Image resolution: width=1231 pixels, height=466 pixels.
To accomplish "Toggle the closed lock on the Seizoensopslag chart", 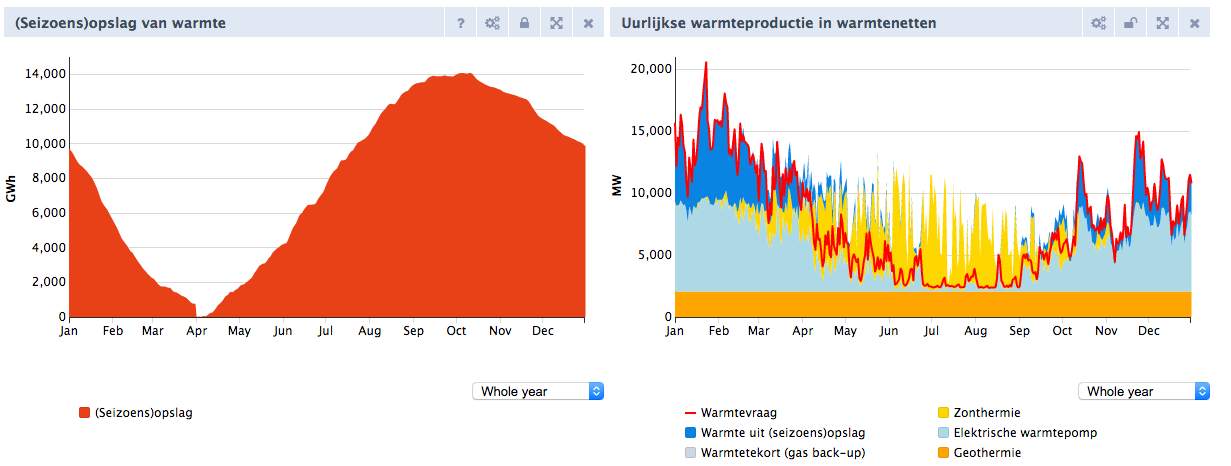I will tap(524, 22).
